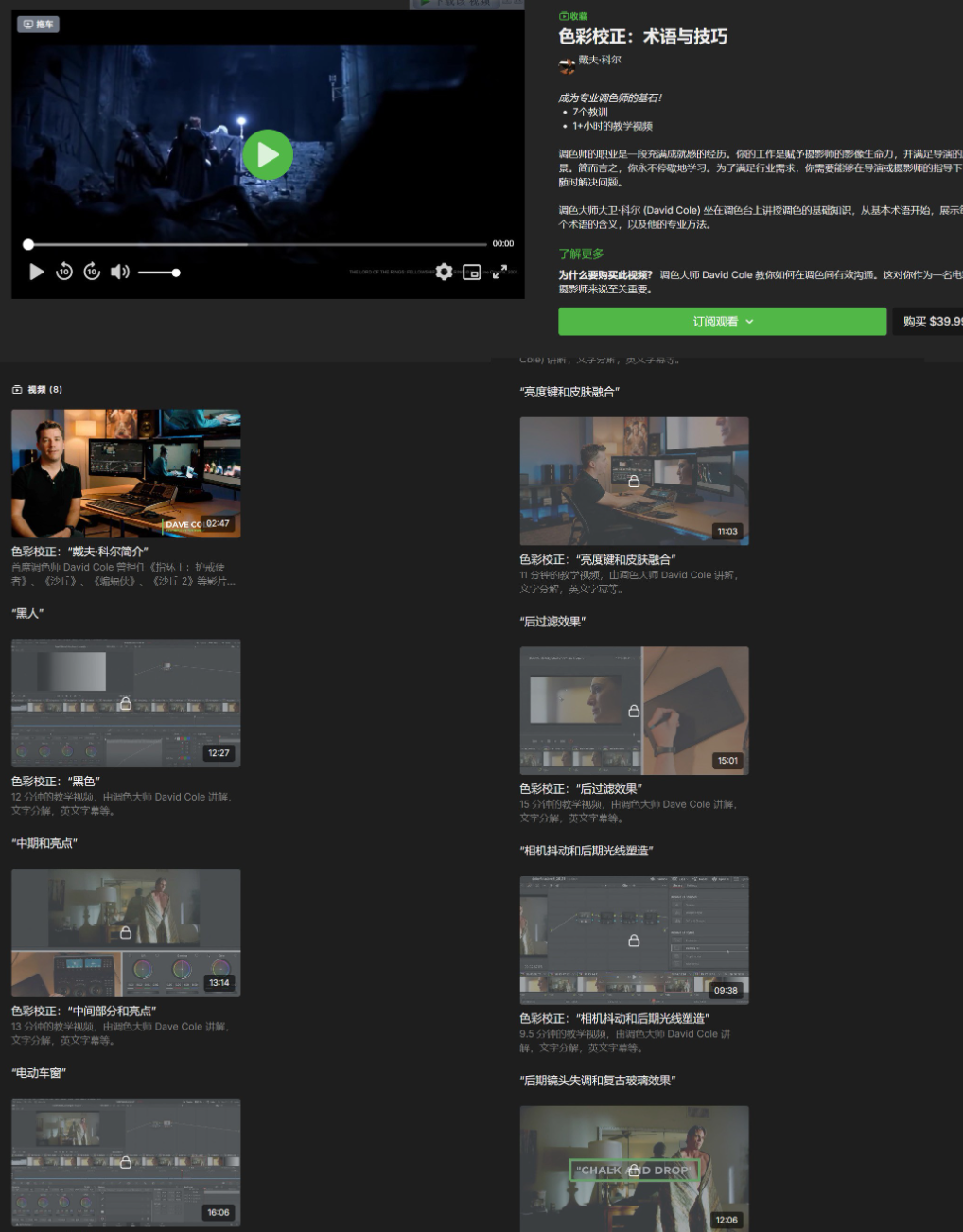Click the lock icon on 亮度键和皮肤融合 thumbnail
The image size is (963, 1232).
tap(634, 482)
